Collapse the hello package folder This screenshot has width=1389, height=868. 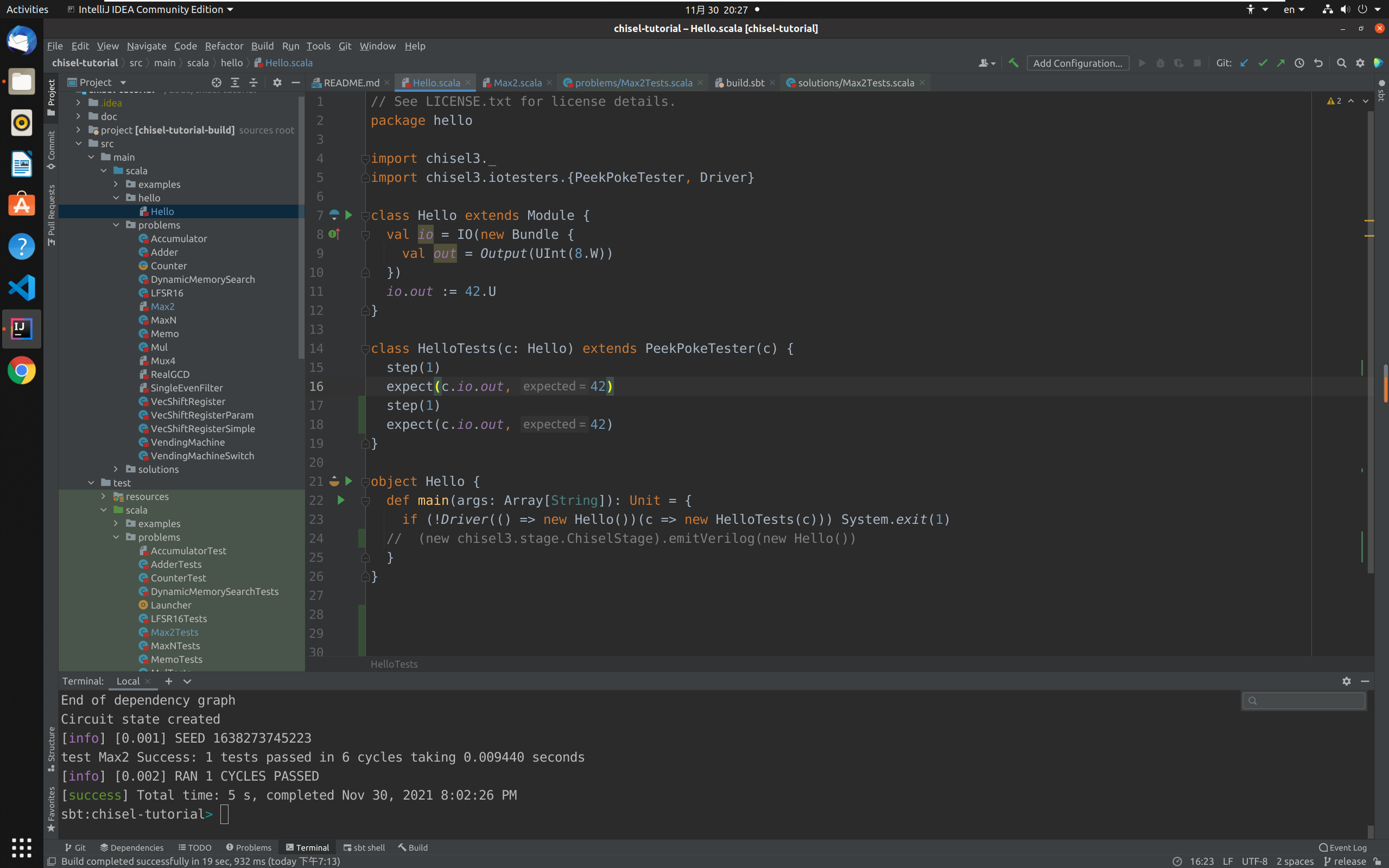(116, 198)
